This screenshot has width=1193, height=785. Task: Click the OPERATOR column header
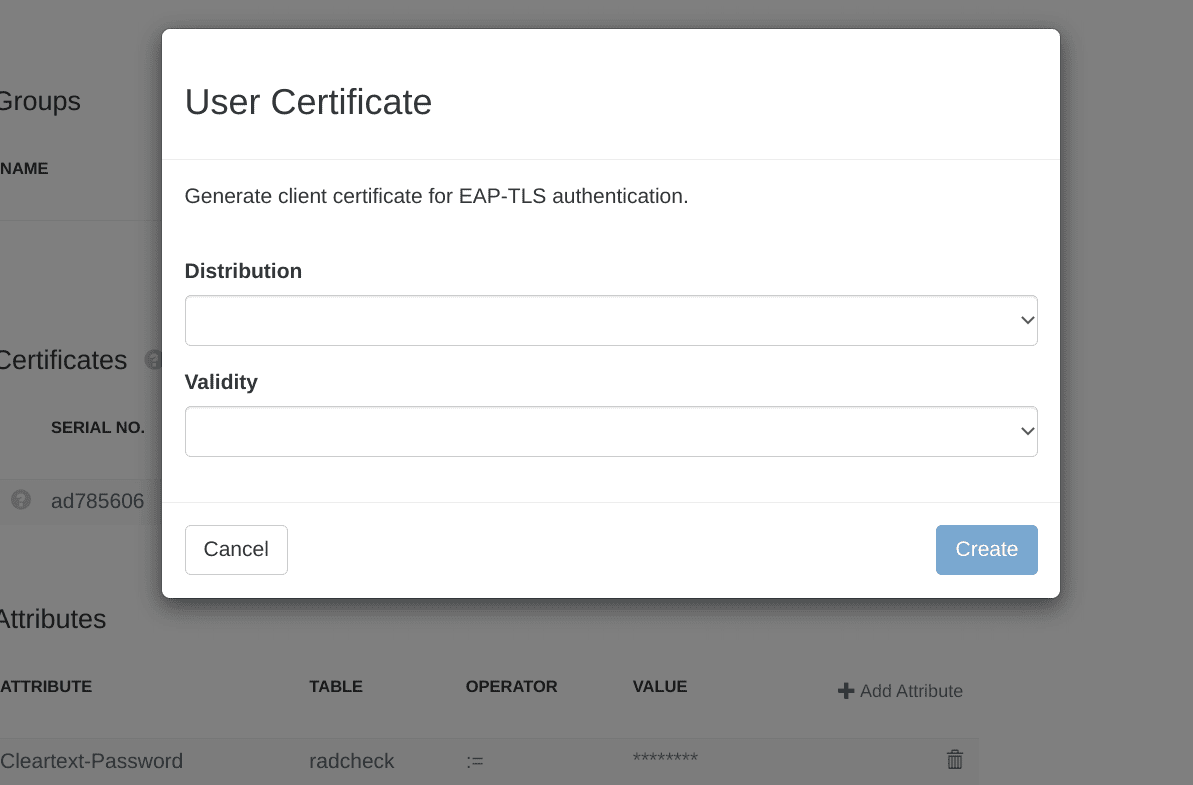click(x=511, y=686)
